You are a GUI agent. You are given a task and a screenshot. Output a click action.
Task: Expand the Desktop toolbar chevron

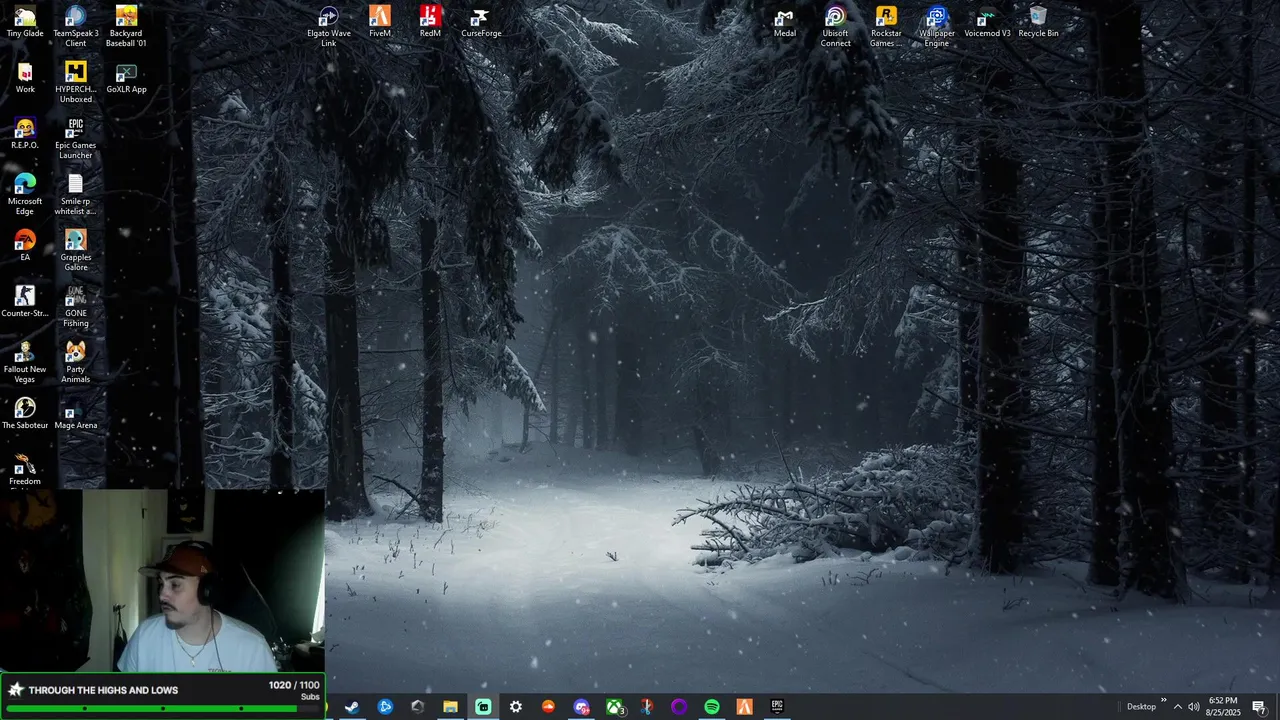[1163, 701]
